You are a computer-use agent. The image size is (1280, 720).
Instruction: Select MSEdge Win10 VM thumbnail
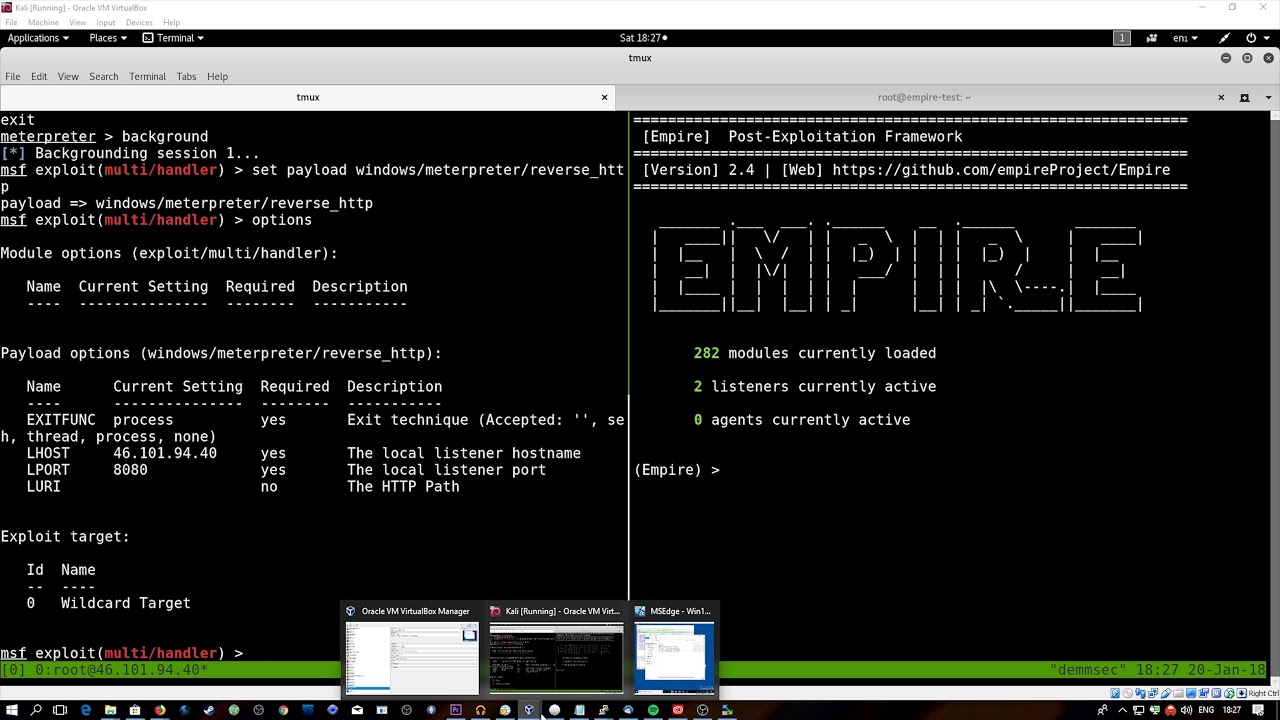[675, 649]
